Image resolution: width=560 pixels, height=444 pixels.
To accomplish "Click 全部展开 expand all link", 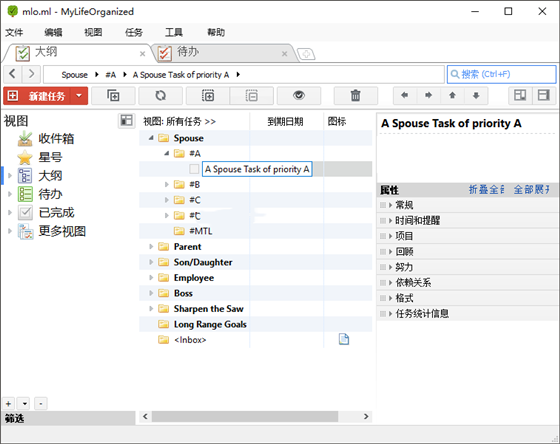I will pos(531,189).
